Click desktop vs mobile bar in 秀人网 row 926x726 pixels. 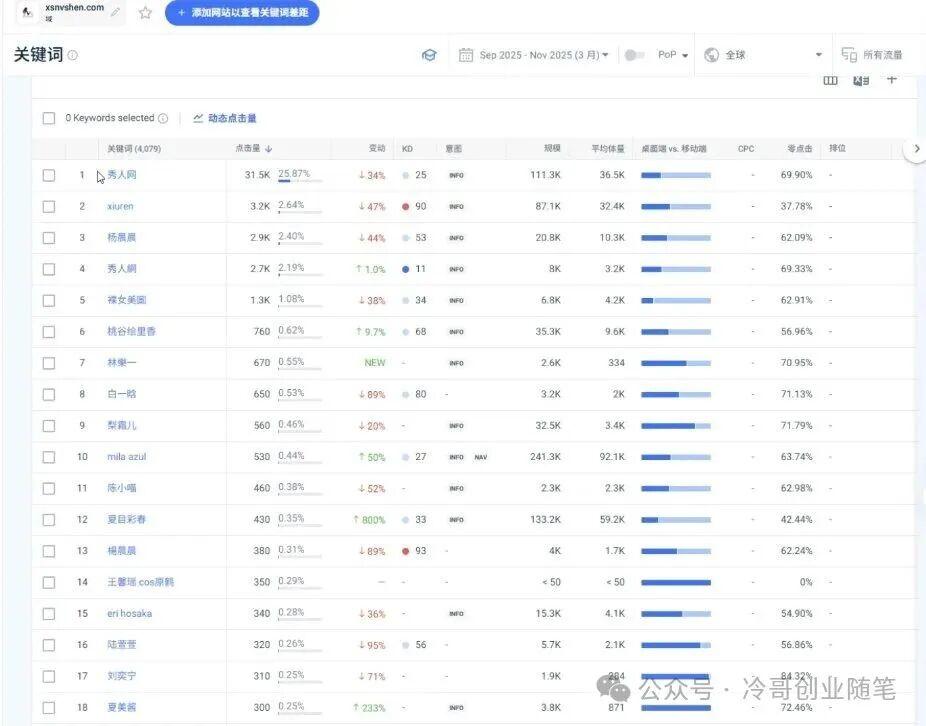pos(676,175)
